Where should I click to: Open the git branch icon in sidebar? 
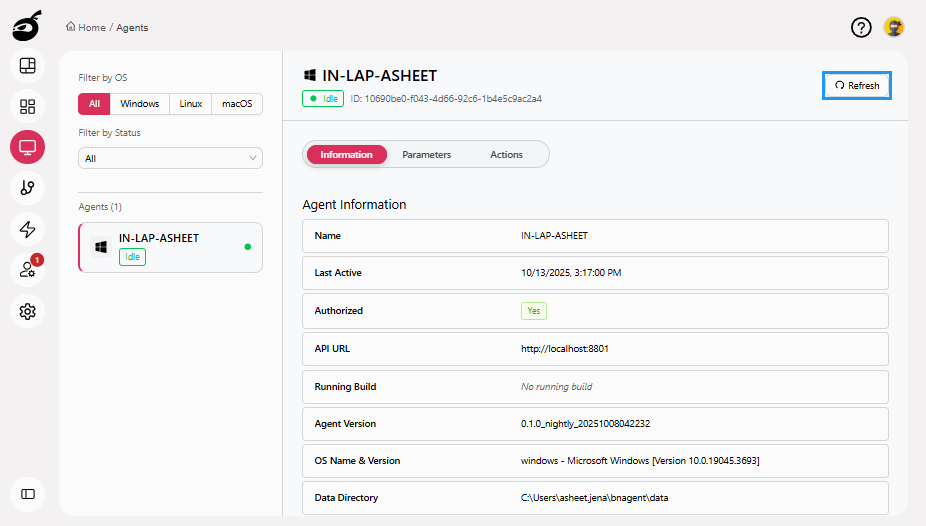(x=27, y=188)
